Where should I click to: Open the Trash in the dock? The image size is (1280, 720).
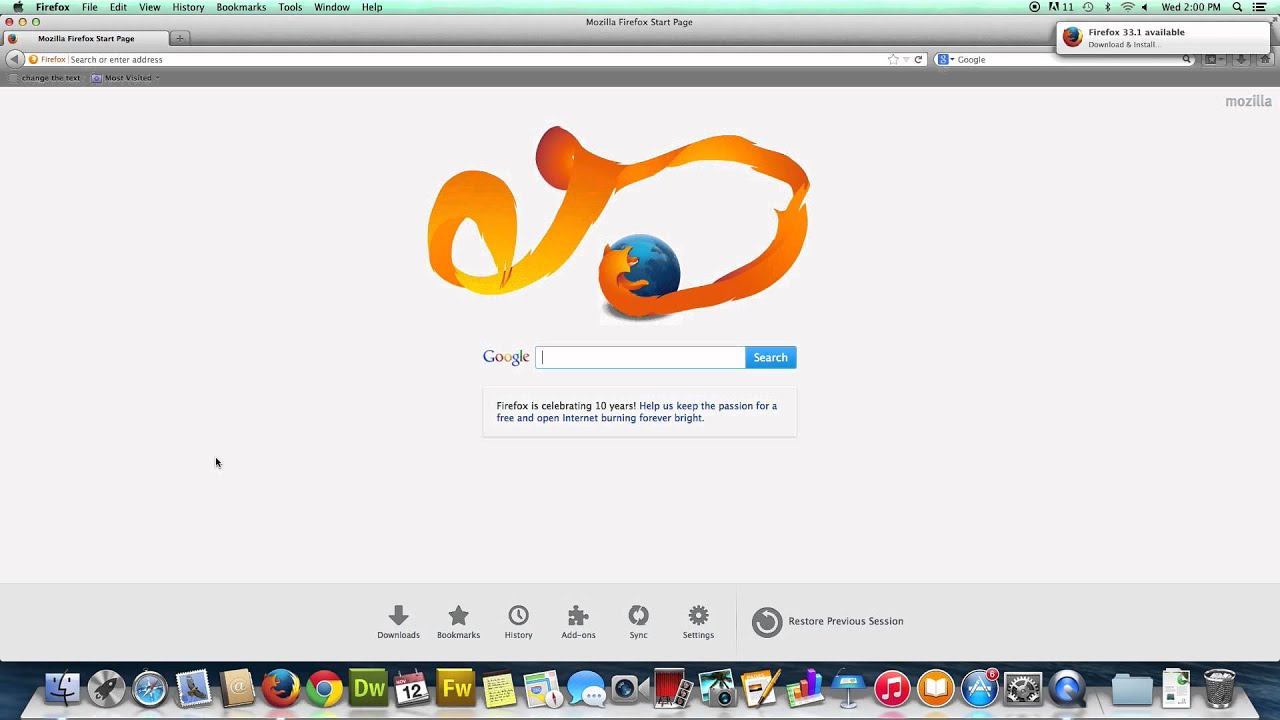1219,688
